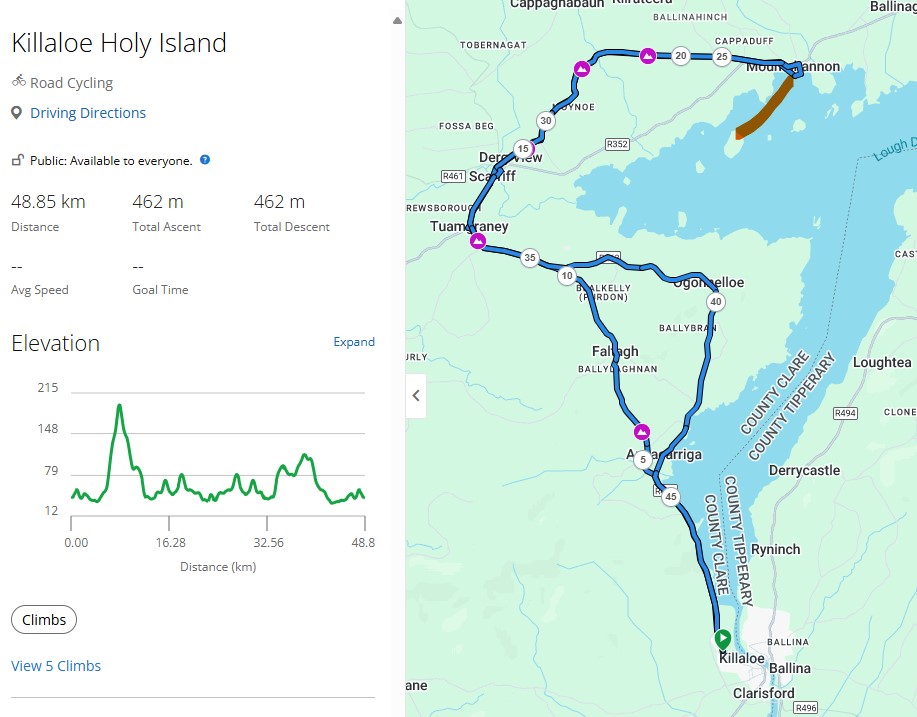Click the climb marker above kilometer 5

tap(642, 431)
